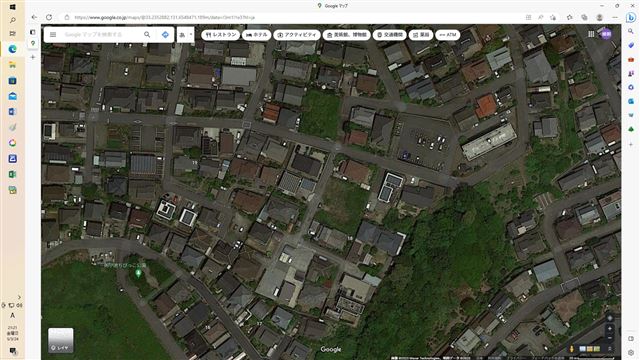This screenshot has height=360, width=640.
Task: Expand the bottom imagery strip arrow
Action: [x=610, y=349]
